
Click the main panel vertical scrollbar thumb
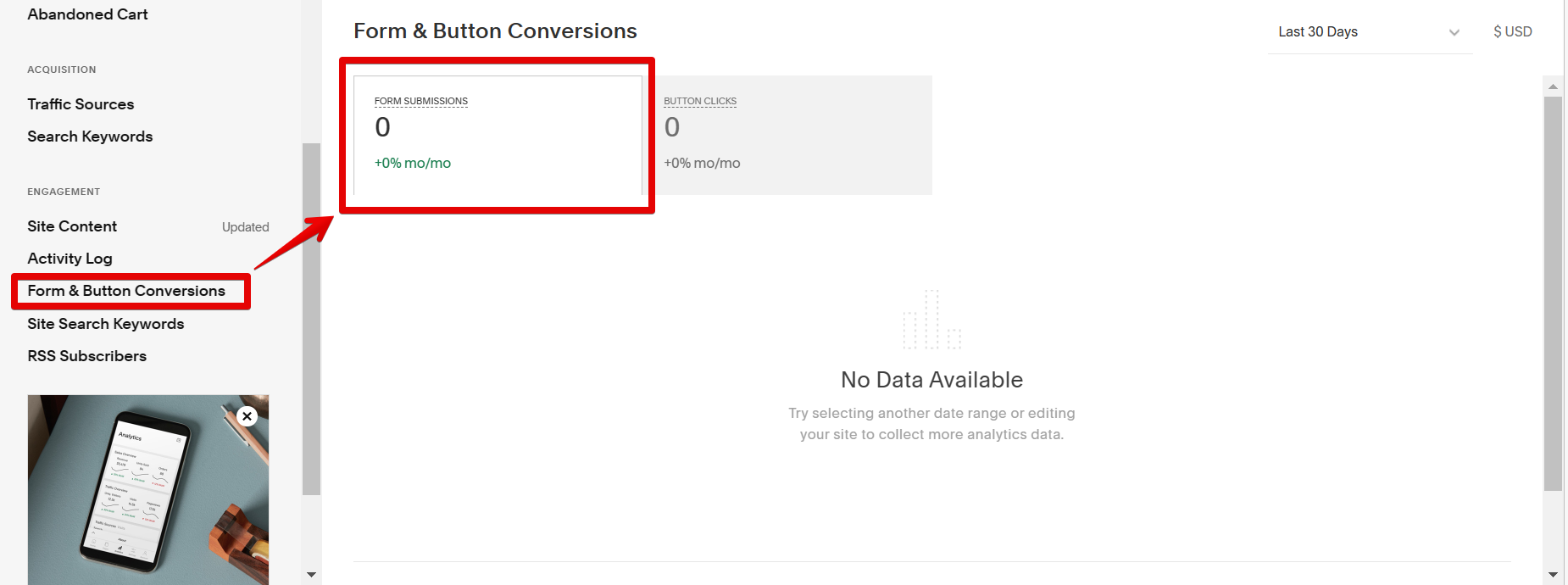click(1553, 292)
